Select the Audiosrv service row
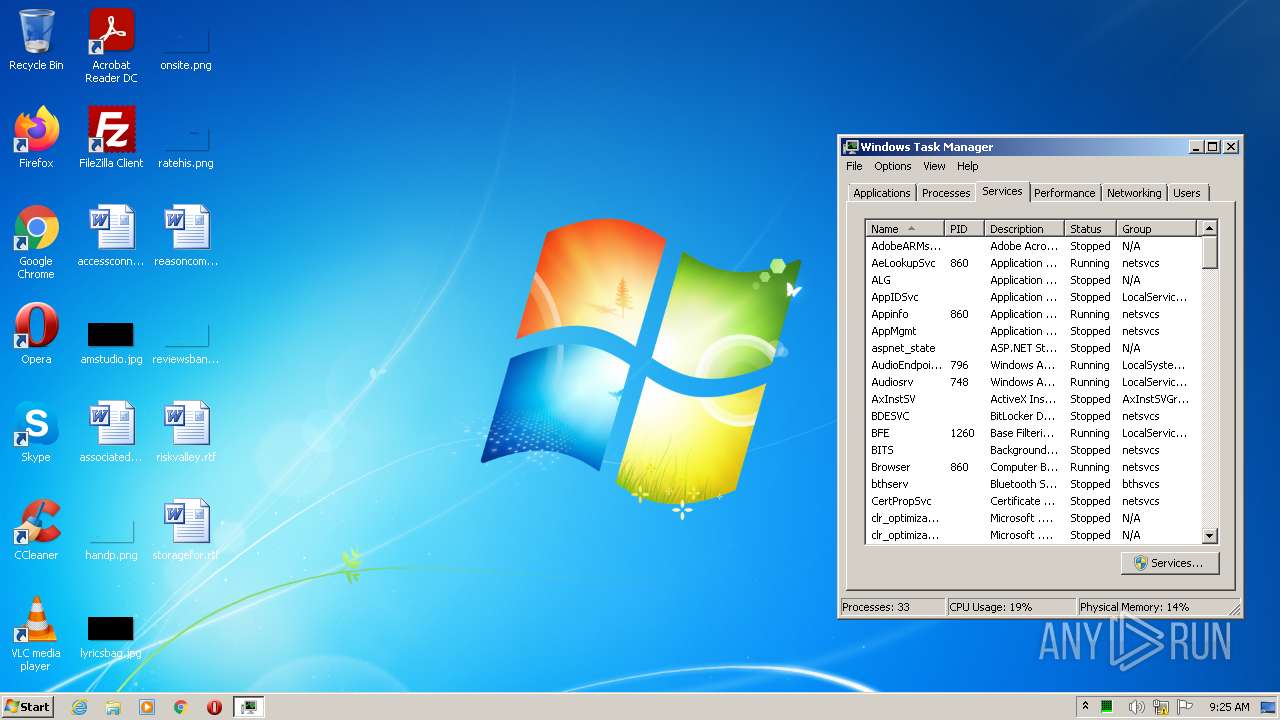 tap(1033, 382)
